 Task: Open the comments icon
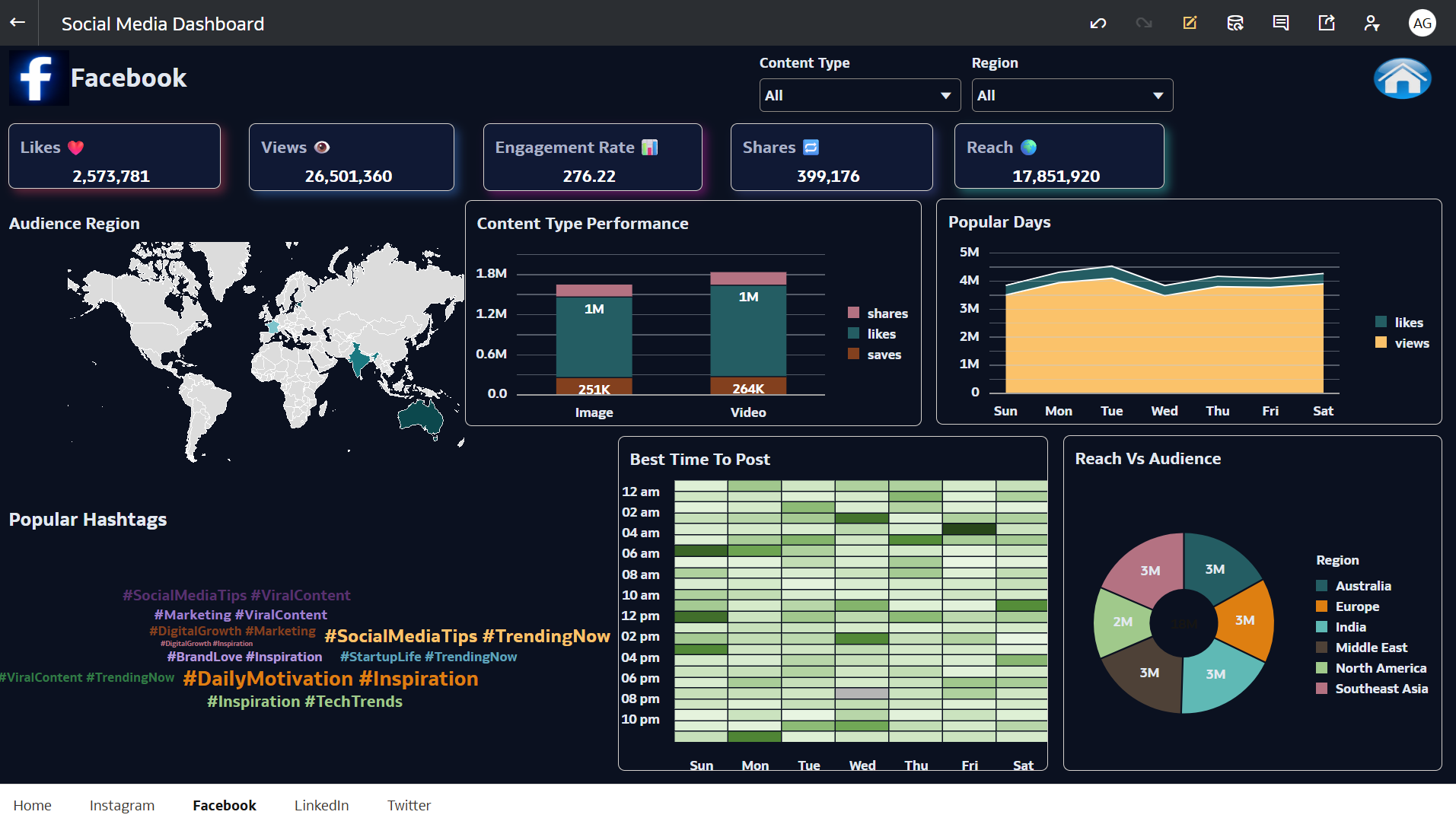click(x=1281, y=23)
